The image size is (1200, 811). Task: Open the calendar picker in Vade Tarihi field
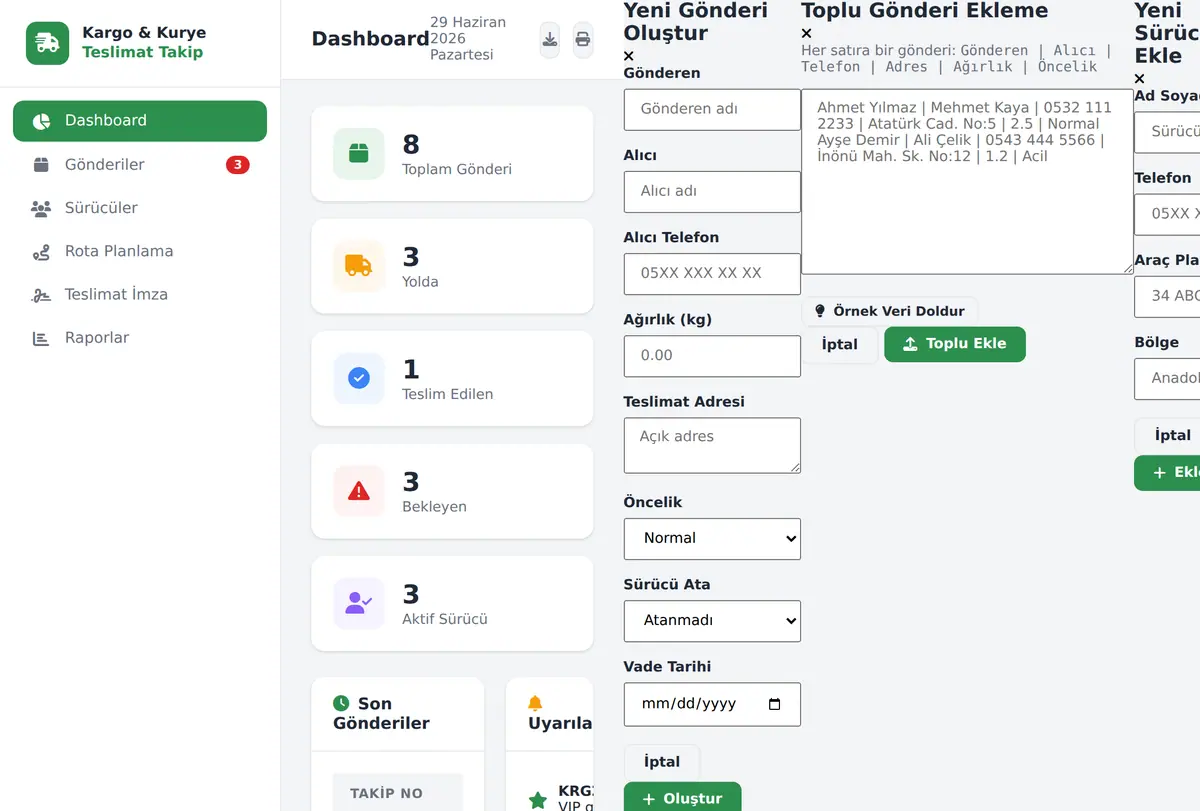point(775,704)
